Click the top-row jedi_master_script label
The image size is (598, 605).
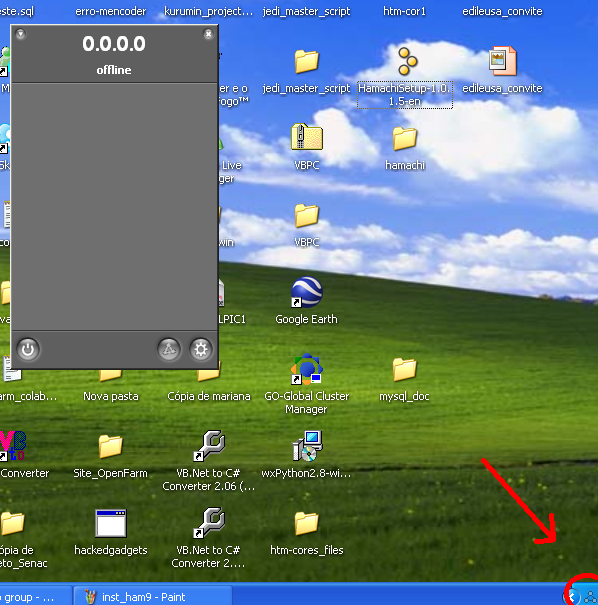306,11
